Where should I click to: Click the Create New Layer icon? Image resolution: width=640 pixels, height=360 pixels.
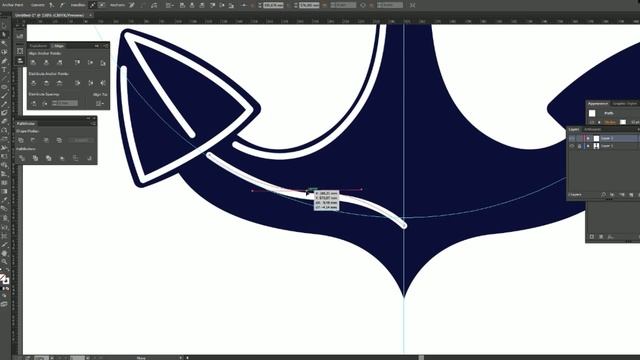[x=631, y=195]
